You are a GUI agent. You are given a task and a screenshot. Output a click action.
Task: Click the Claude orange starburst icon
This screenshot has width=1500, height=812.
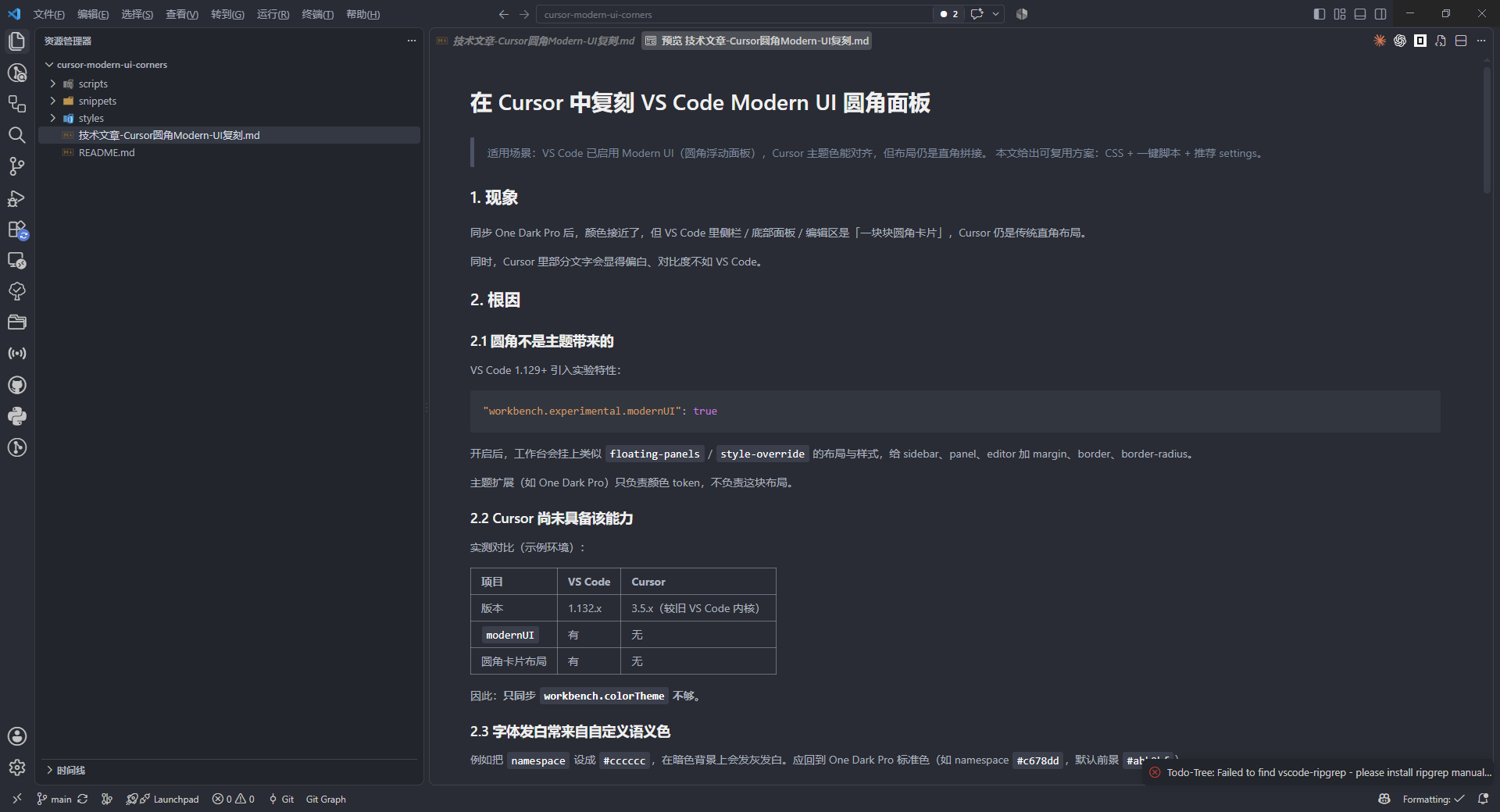[1380, 41]
